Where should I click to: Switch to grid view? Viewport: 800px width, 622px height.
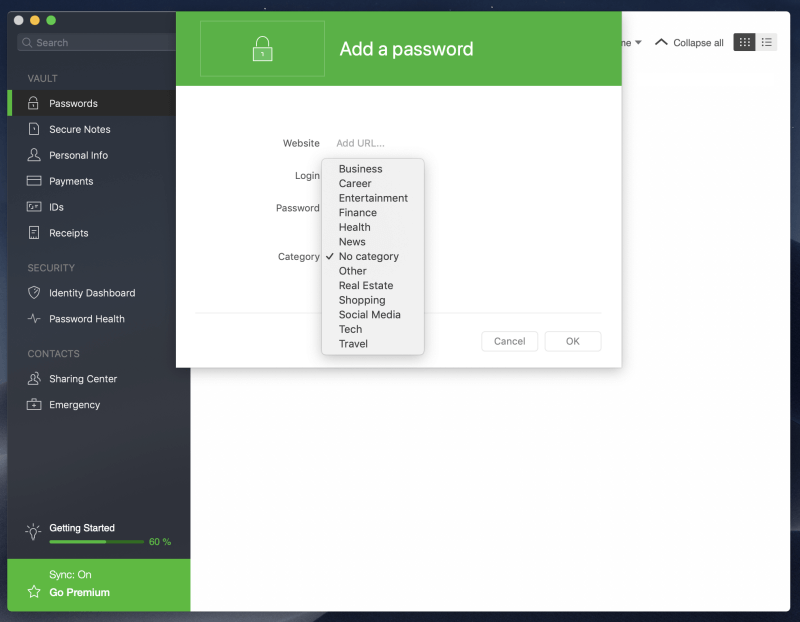744,42
